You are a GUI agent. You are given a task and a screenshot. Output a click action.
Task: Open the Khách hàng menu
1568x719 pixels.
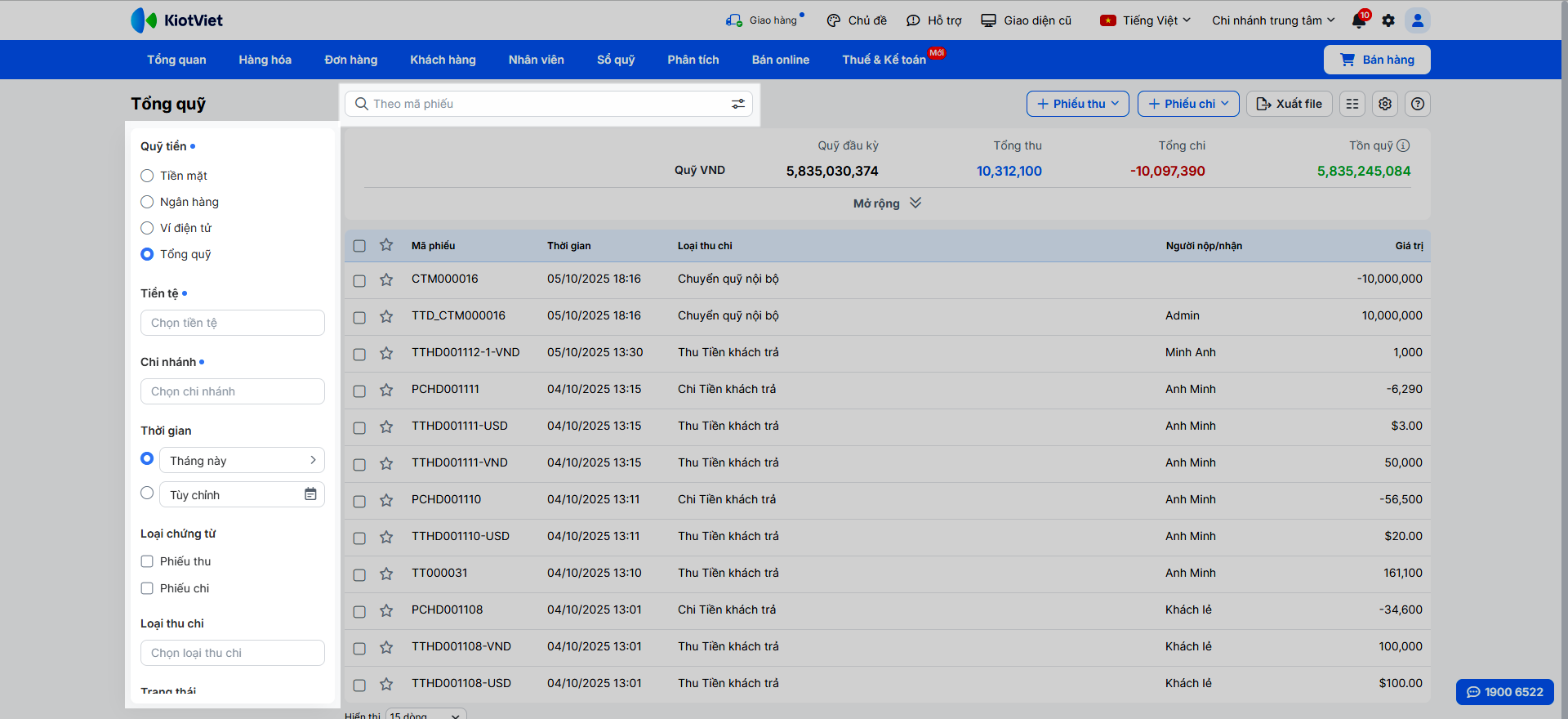coord(443,60)
